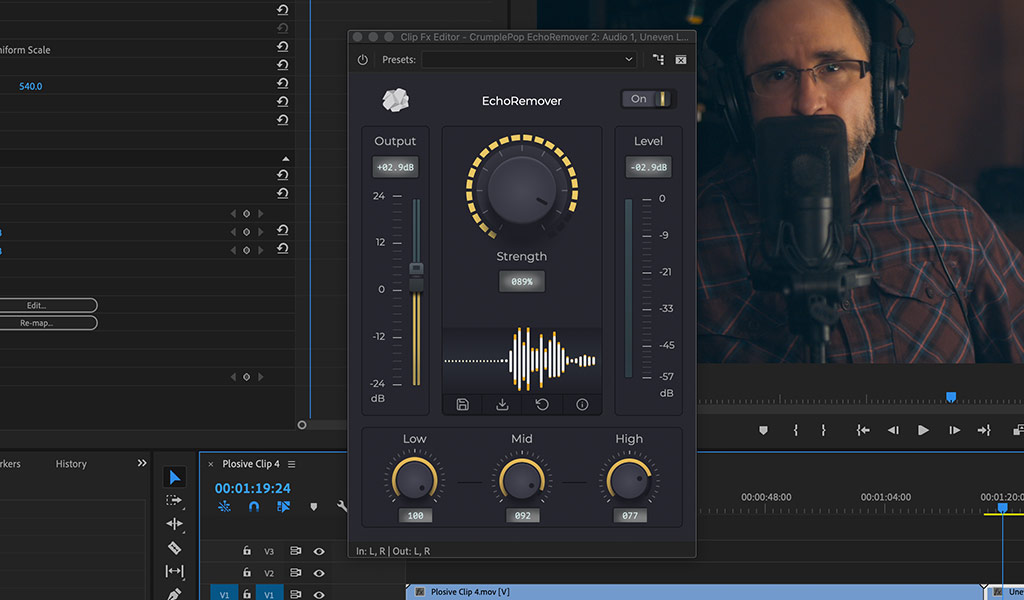Open timeline display settings wrench
Viewport: 1024px width, 600px height.
342,506
